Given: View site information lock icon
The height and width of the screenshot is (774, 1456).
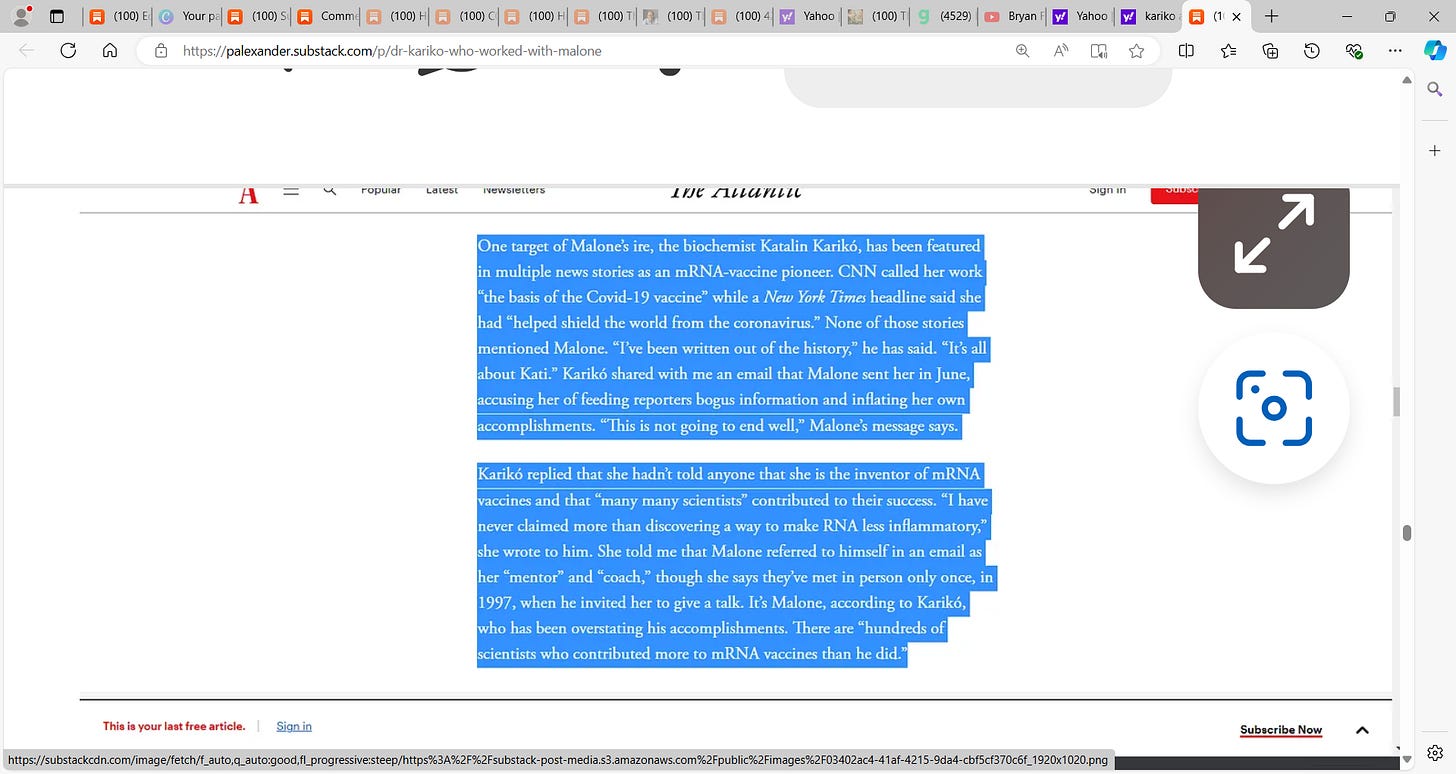Looking at the screenshot, I should (160, 51).
